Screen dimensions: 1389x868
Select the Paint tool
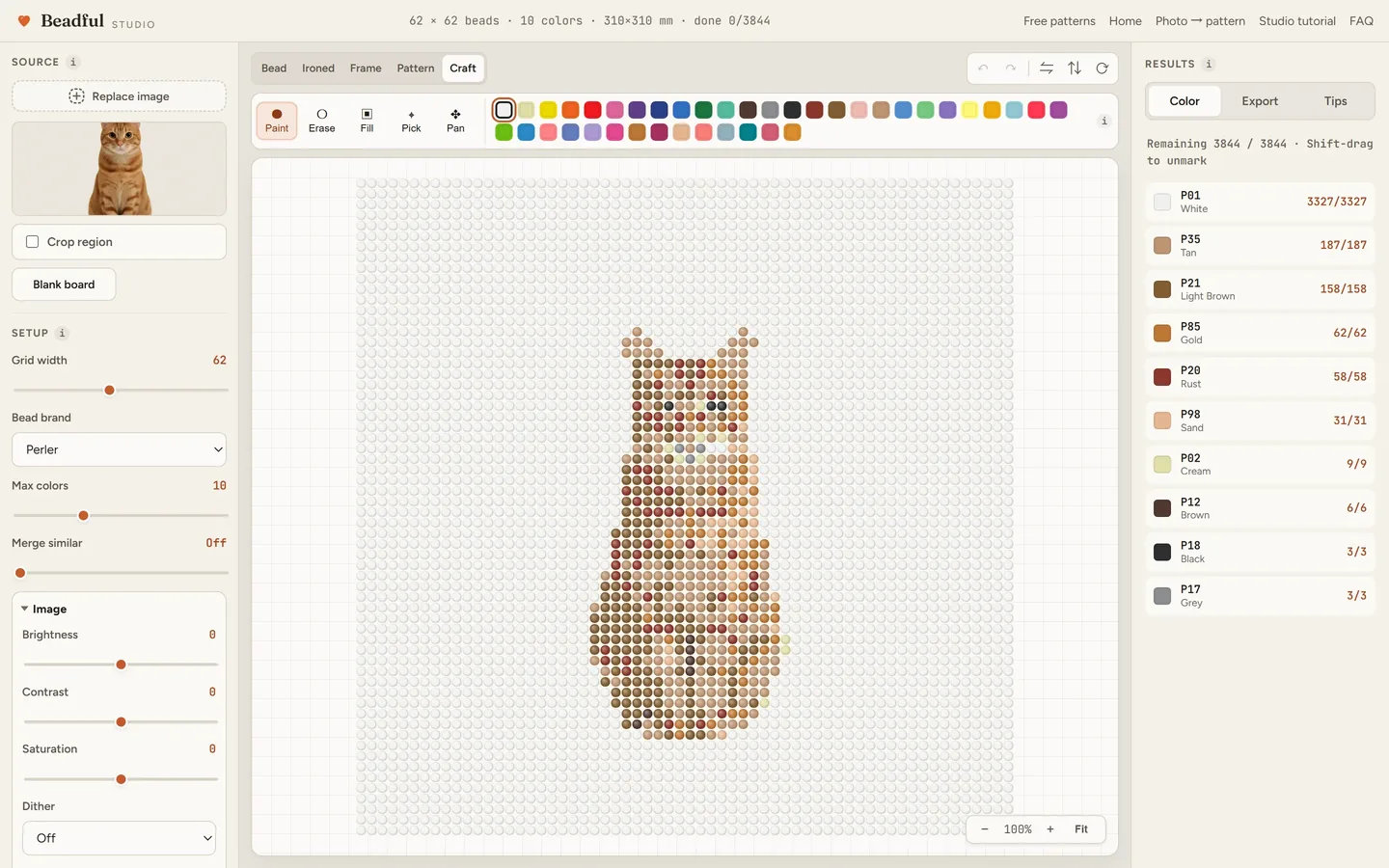point(277,121)
